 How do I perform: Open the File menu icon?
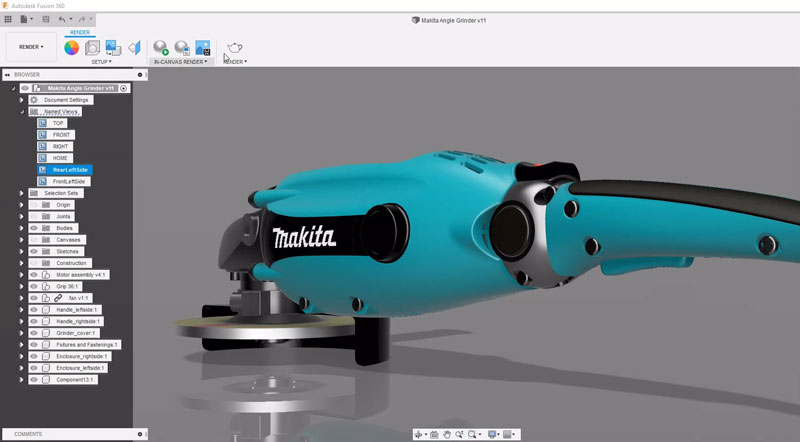(23, 19)
